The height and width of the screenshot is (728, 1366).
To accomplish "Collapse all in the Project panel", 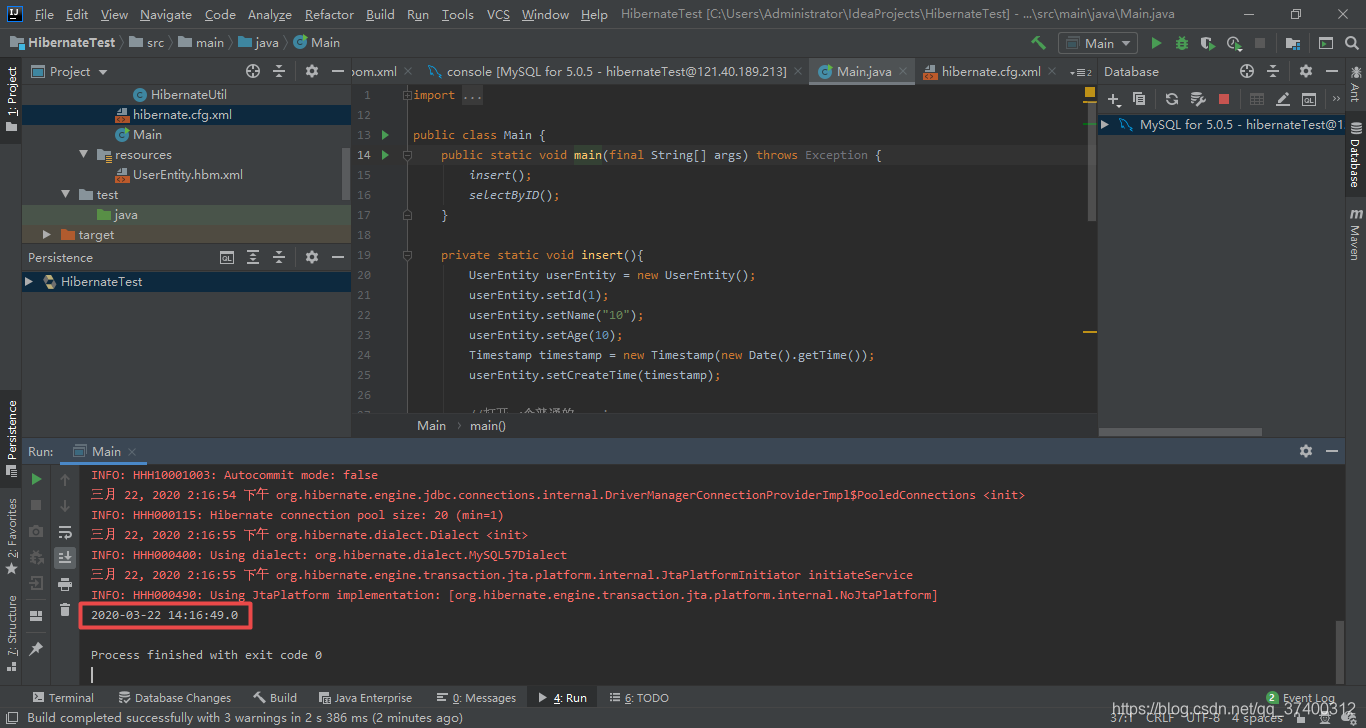I will 279,71.
